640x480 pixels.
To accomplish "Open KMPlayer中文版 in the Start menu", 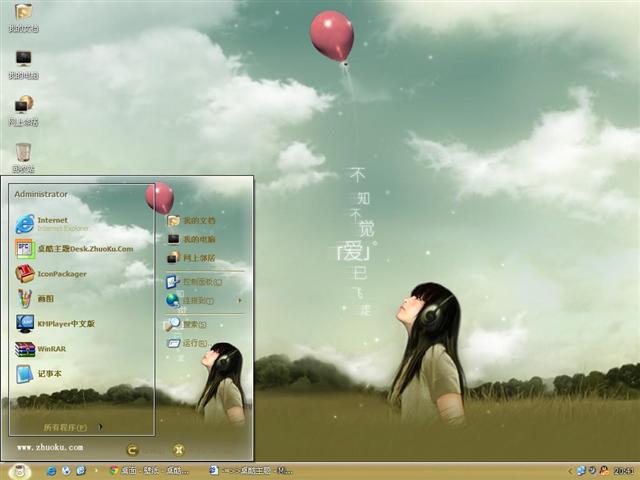I will click(55, 324).
